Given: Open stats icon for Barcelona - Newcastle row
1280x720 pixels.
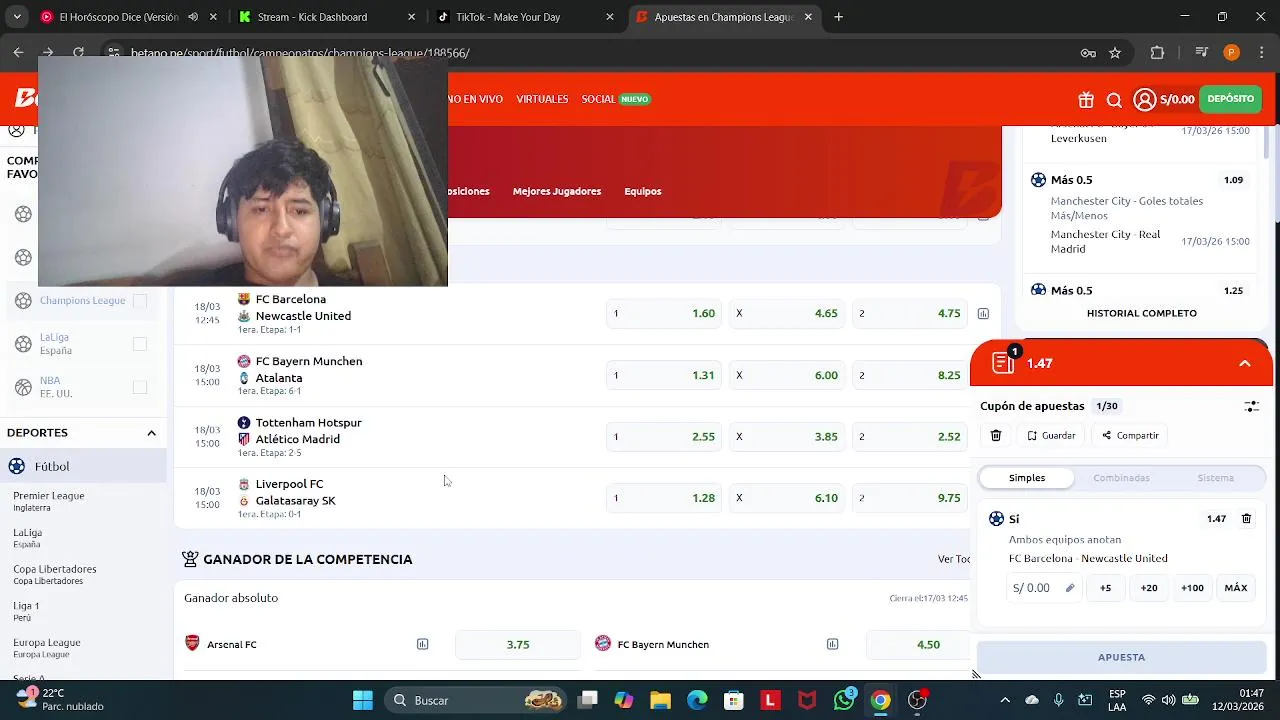Looking at the screenshot, I should point(983,314).
